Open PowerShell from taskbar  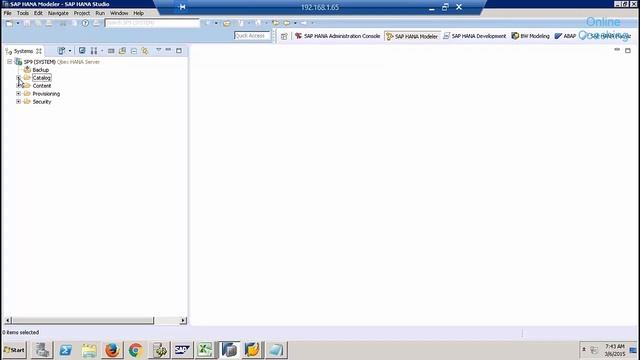pos(66,350)
